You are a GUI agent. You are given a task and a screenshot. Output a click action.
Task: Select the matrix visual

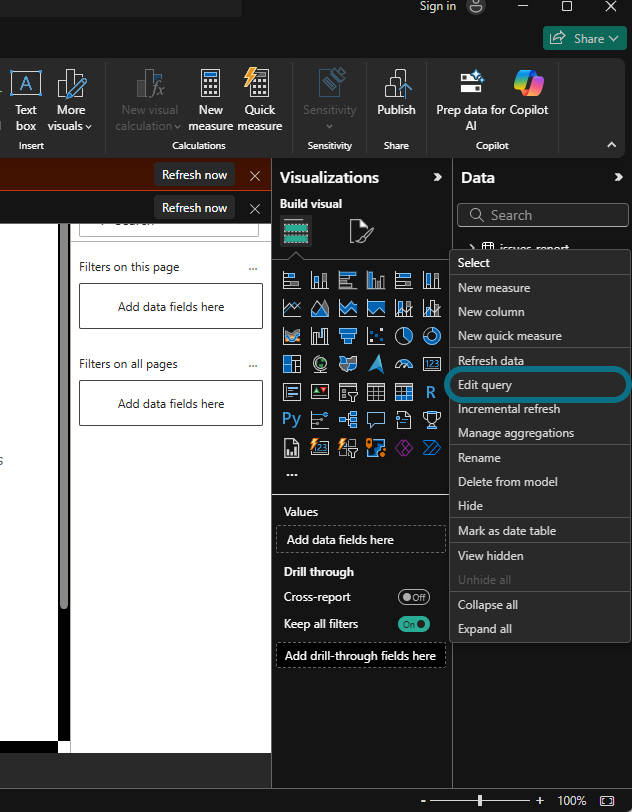coord(404,392)
